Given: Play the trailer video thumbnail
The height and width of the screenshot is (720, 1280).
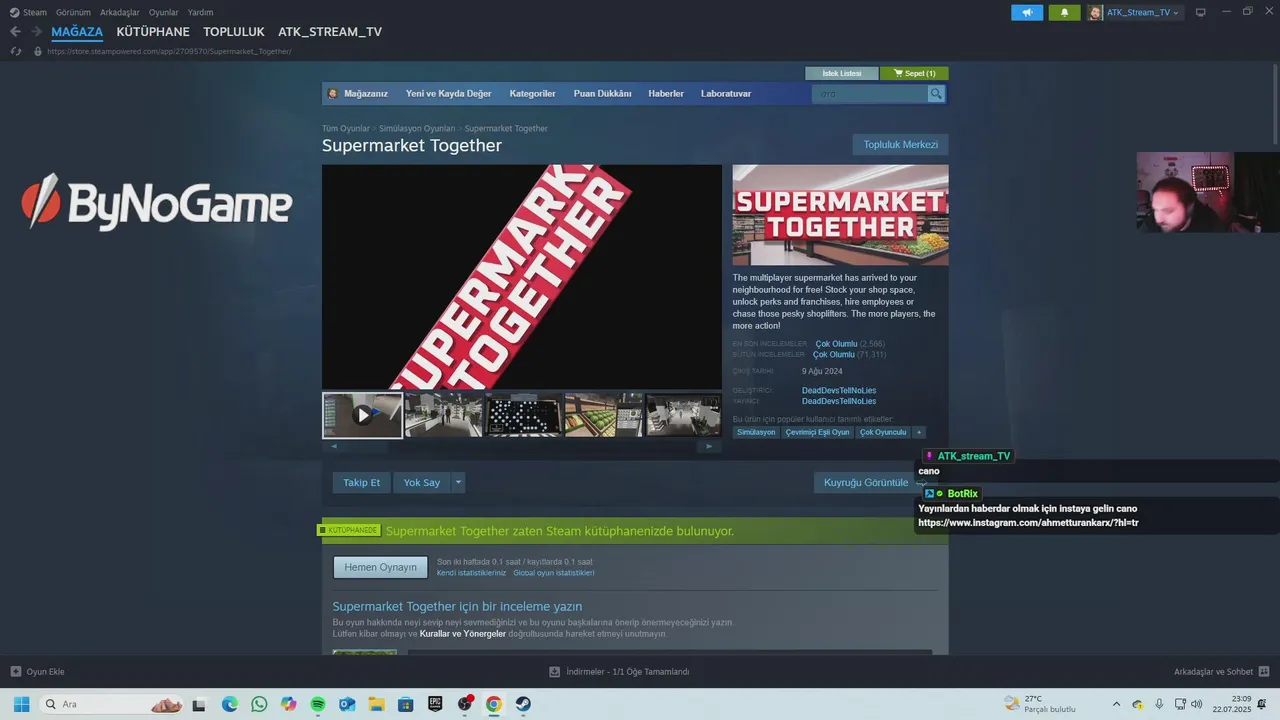Looking at the screenshot, I should pos(363,415).
